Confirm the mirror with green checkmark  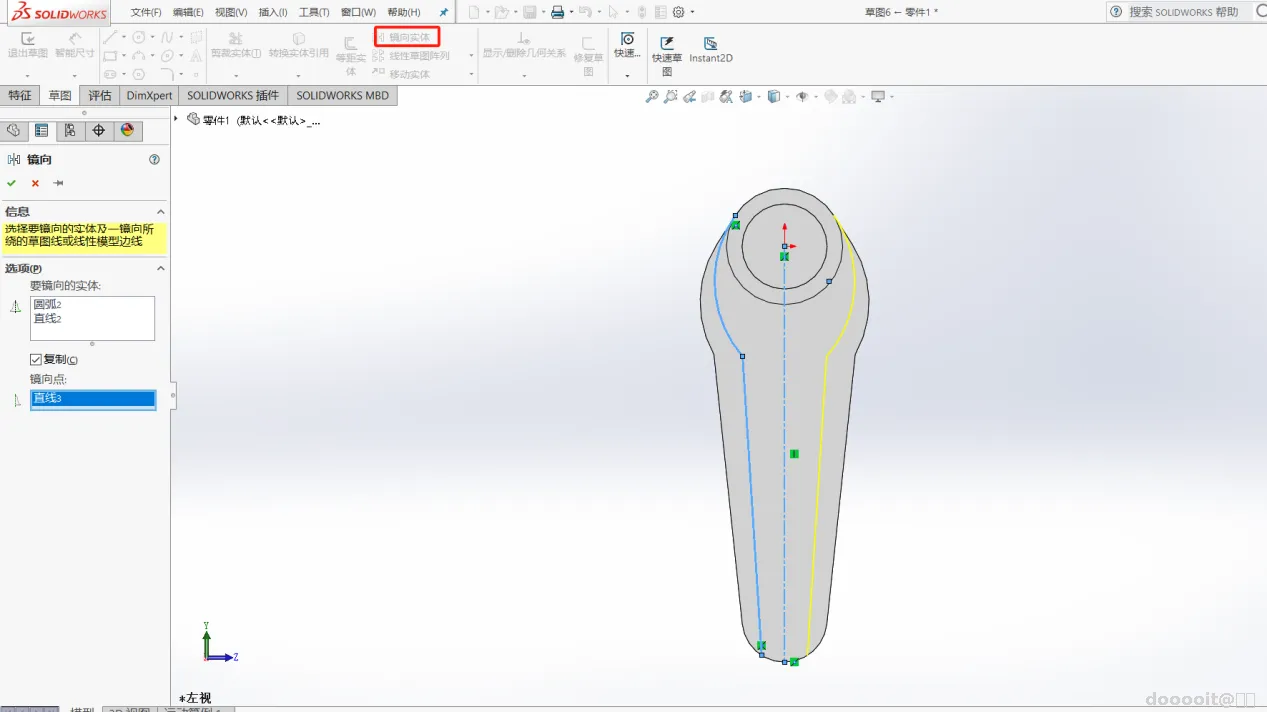(12, 183)
